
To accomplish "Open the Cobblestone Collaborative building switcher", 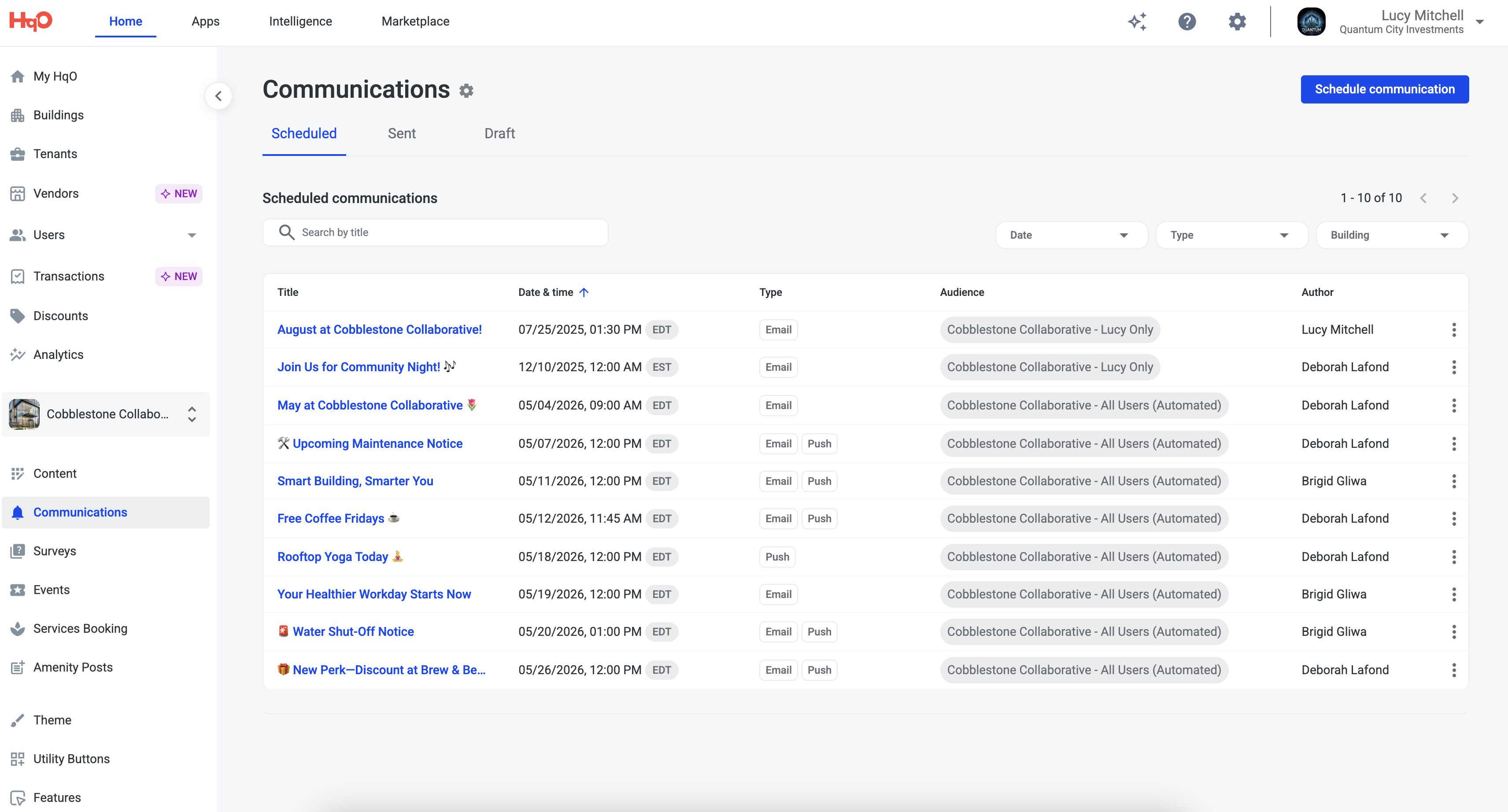I will tap(105, 414).
